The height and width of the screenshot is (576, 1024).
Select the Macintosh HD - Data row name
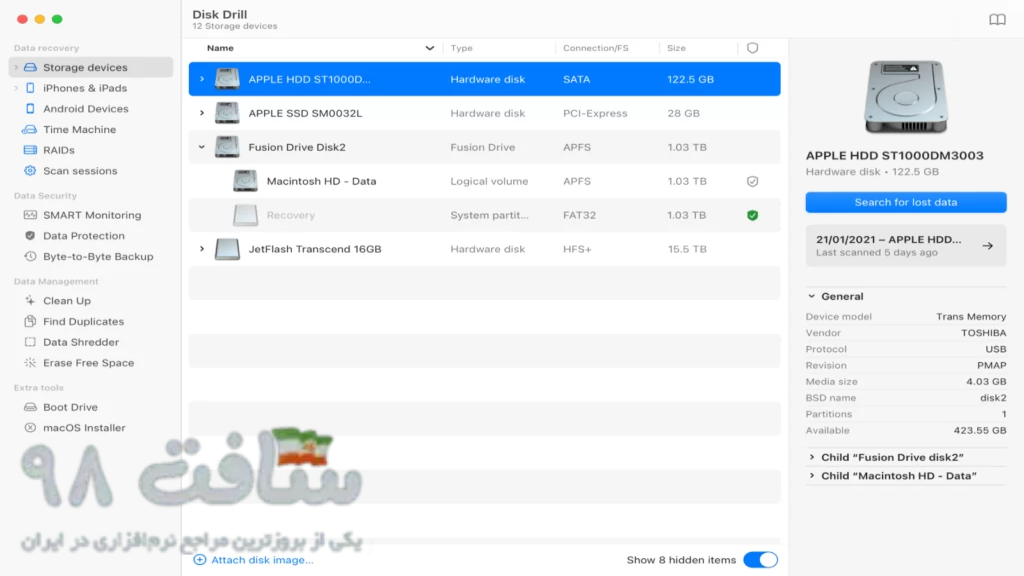point(321,181)
